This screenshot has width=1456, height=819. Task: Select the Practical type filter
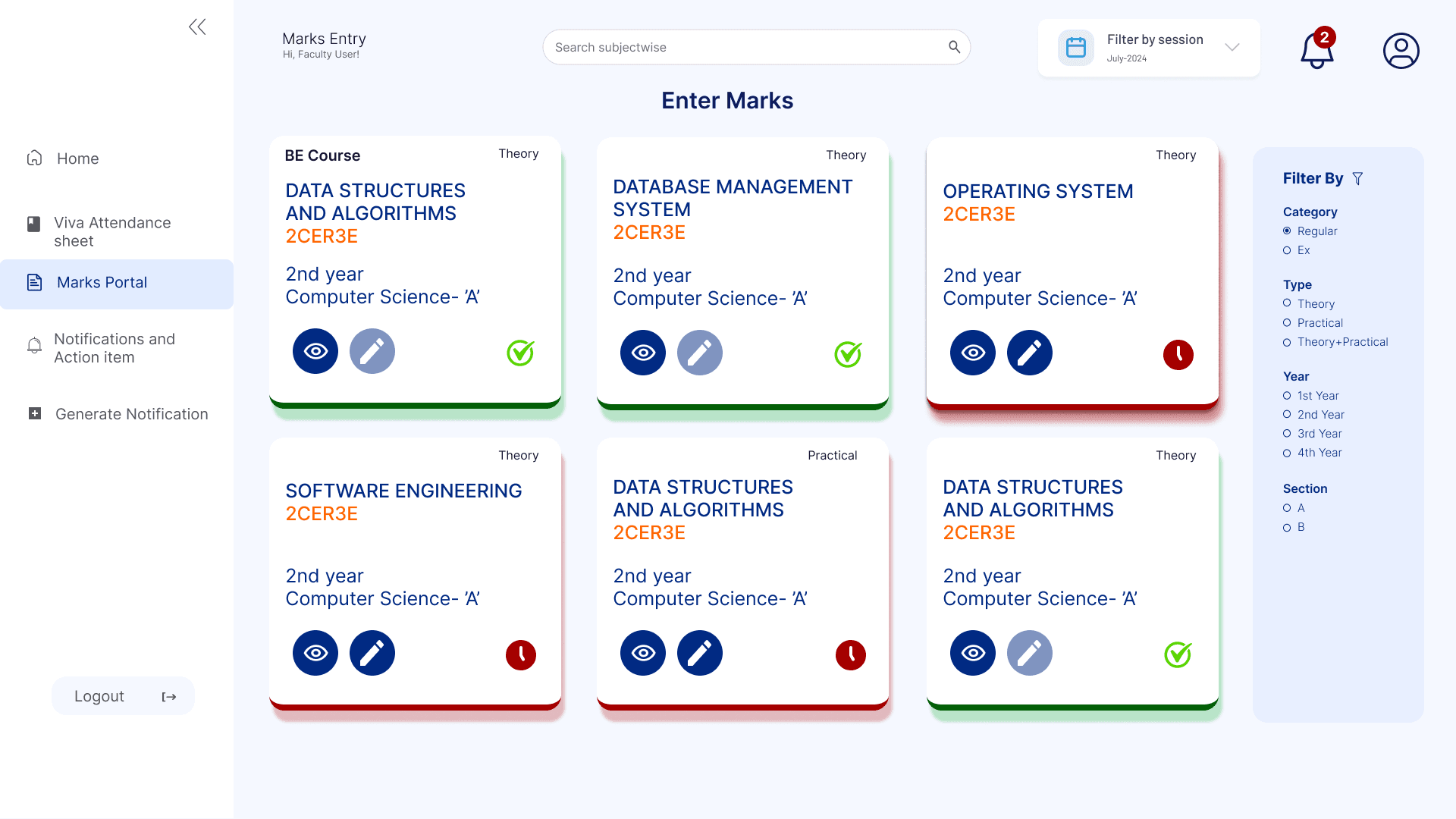pos(1287,323)
